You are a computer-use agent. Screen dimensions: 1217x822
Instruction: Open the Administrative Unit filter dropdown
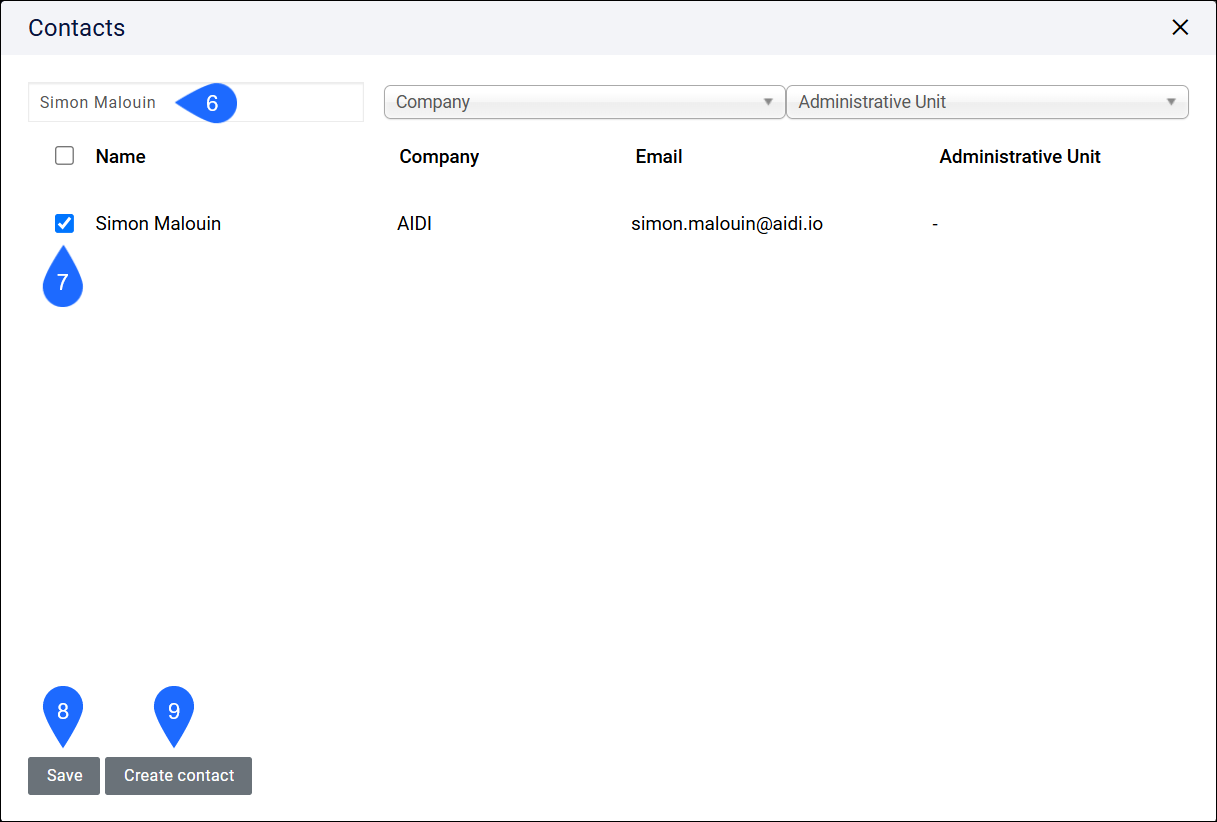(987, 102)
